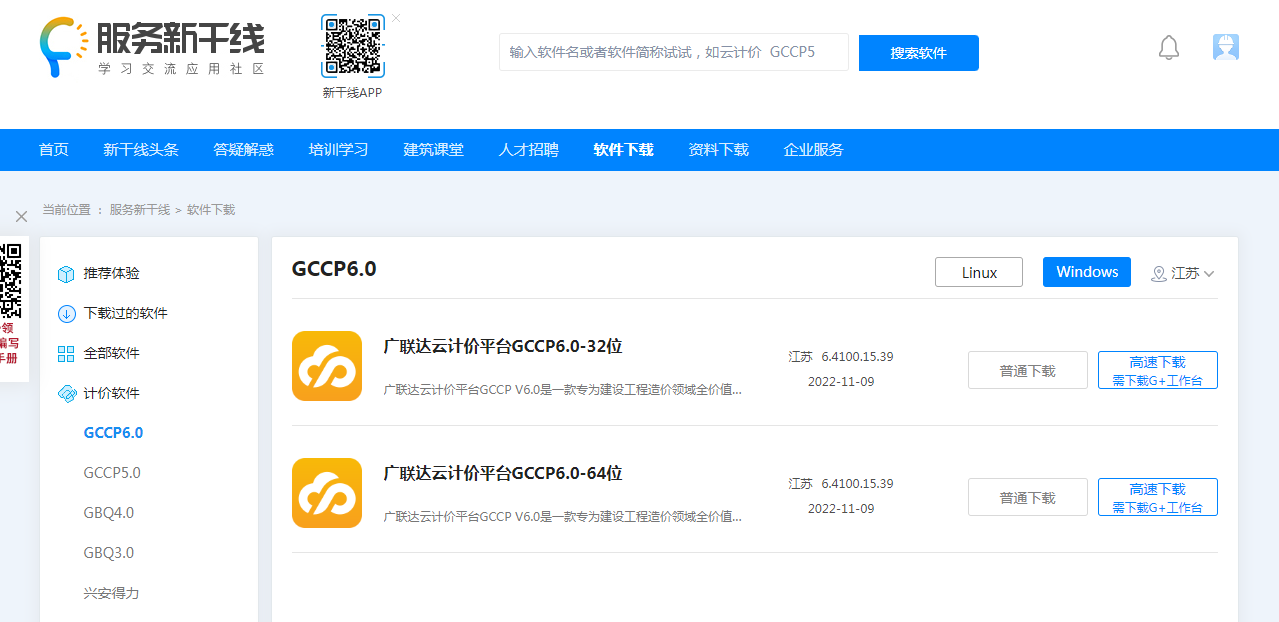The image size is (1279, 622).
Task: Click the 64位 description text line
Action: coord(563,517)
